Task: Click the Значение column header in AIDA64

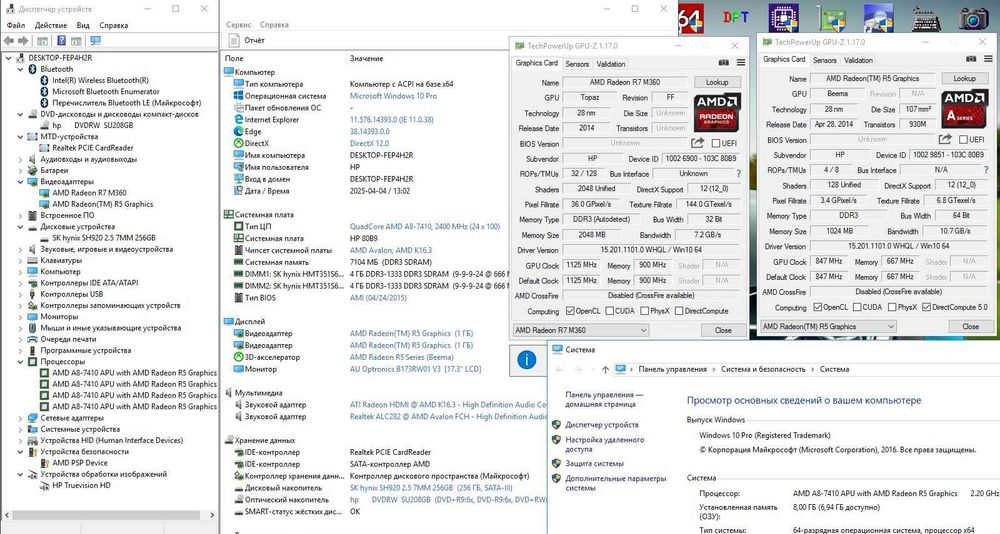Action: (367, 58)
